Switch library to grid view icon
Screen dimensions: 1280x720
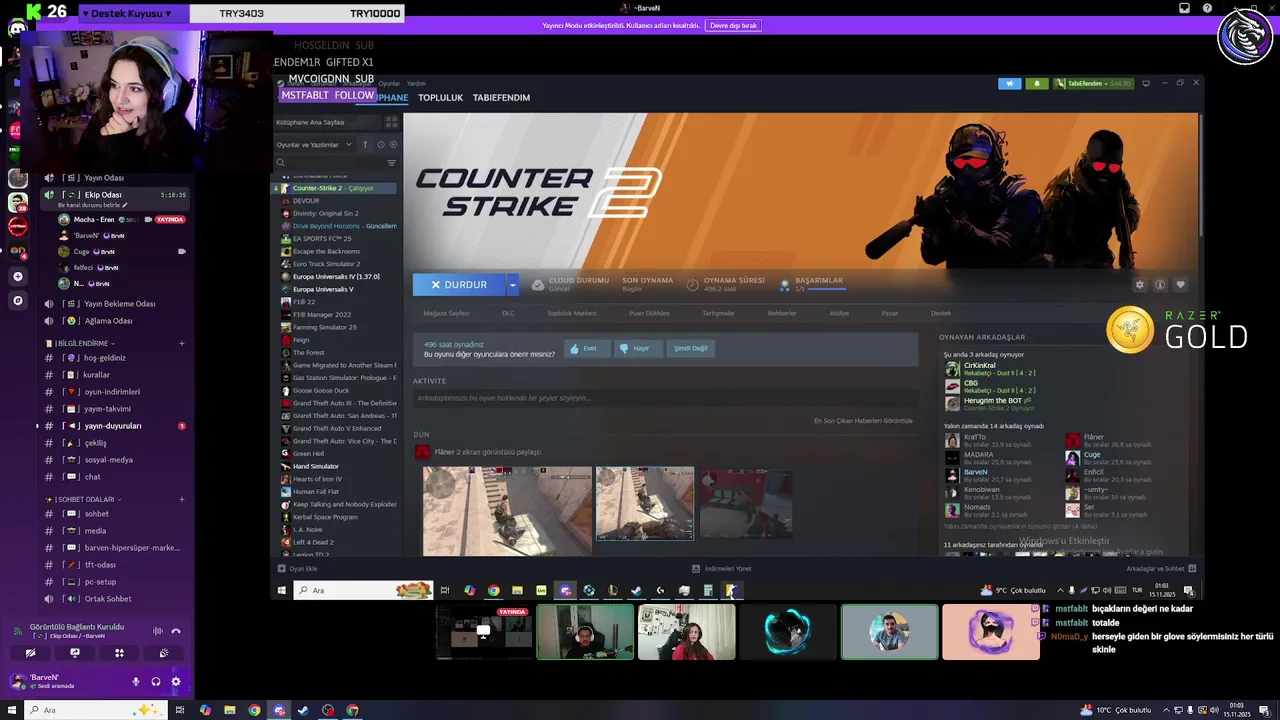[391, 122]
